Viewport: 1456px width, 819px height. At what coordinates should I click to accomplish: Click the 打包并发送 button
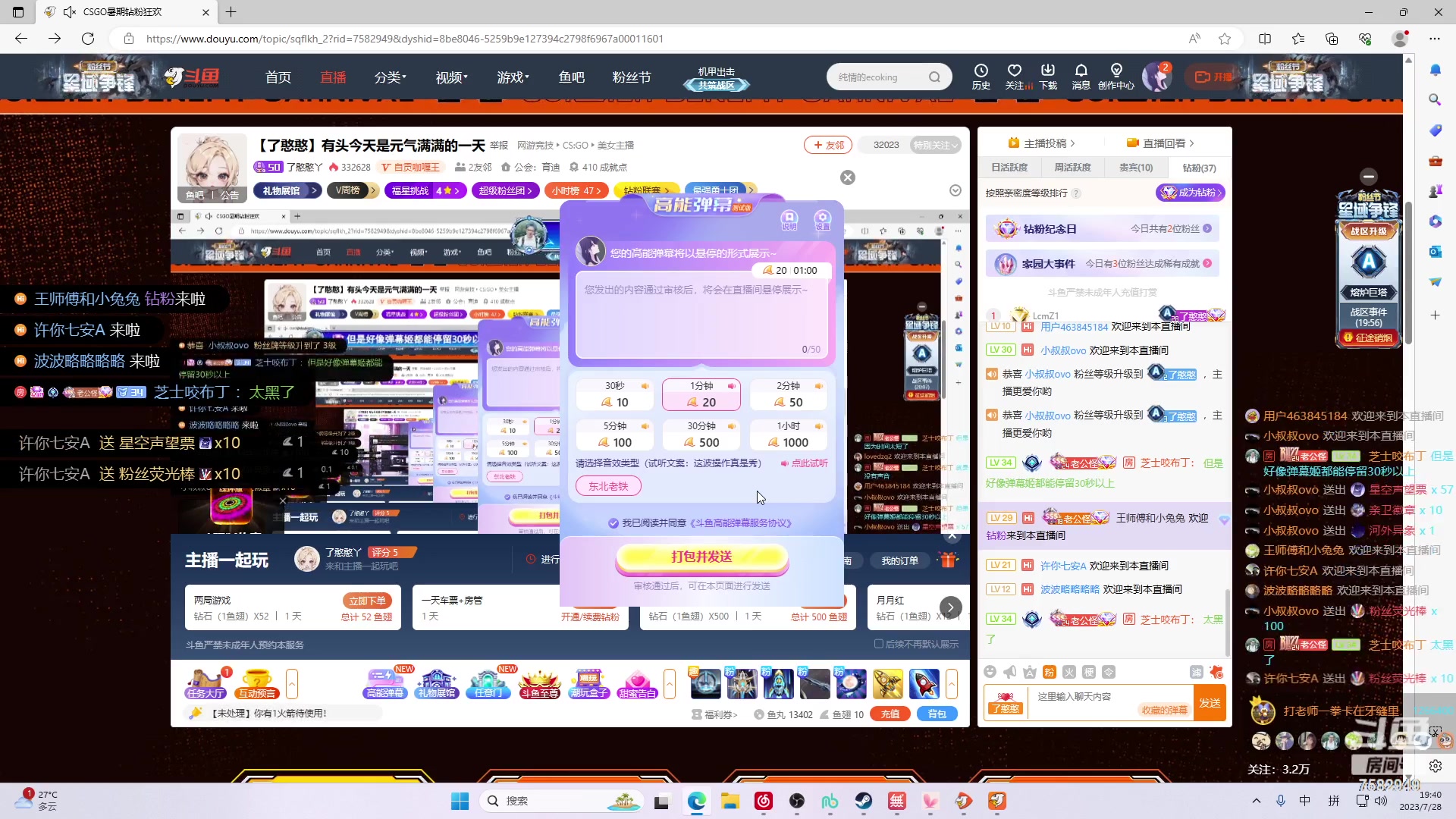coord(701,557)
